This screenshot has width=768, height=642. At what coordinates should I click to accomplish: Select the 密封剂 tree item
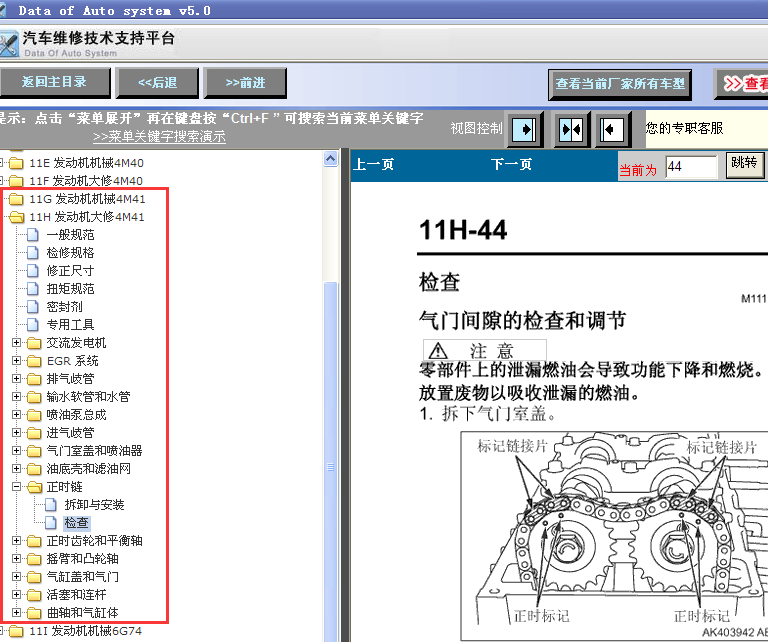[65, 307]
